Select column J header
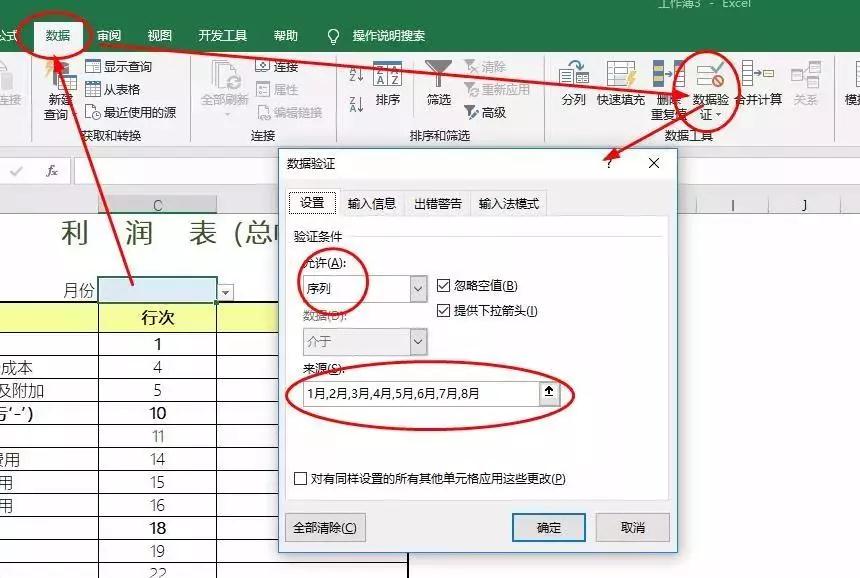This screenshot has height=578, width=860. coord(805,205)
